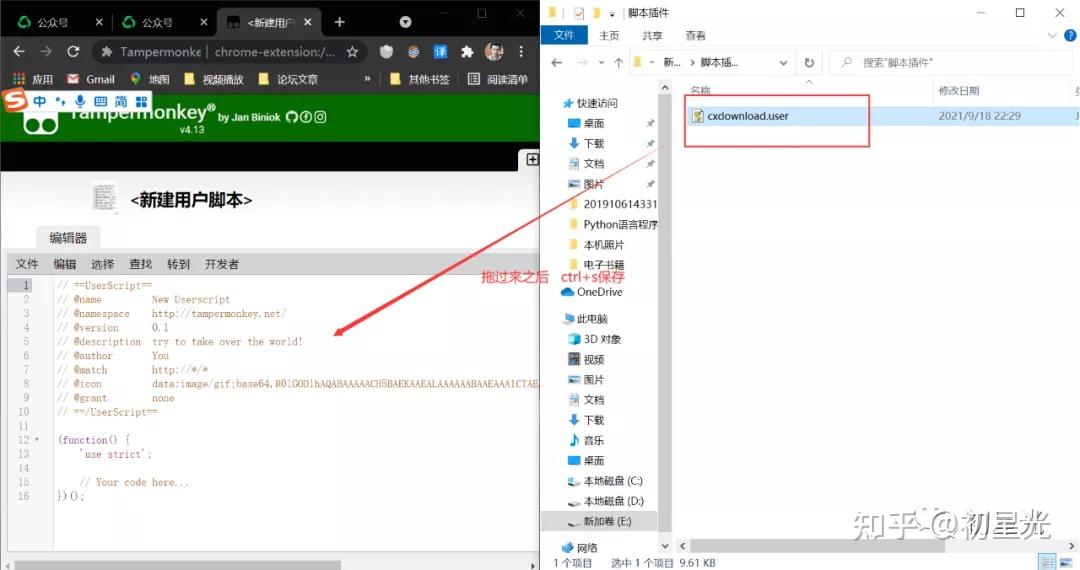This screenshot has height=570, width=1080.
Task: Expand the Explorer ribbon chevron
Action: 1052,36
